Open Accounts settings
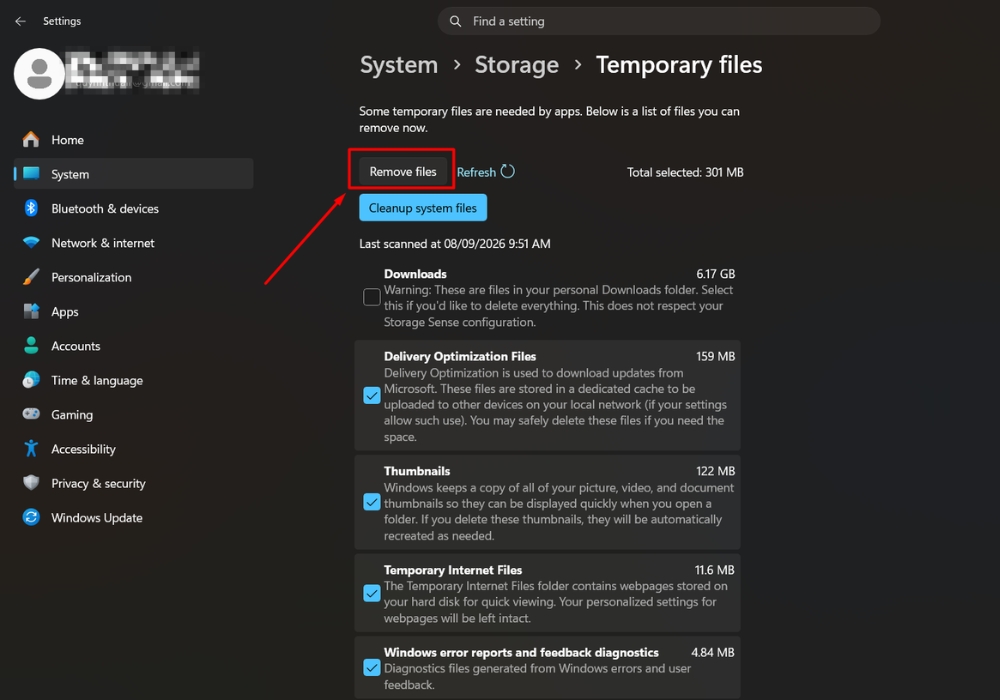Screen dimensions: 1000x700 pyautogui.click(x=133, y=346)
